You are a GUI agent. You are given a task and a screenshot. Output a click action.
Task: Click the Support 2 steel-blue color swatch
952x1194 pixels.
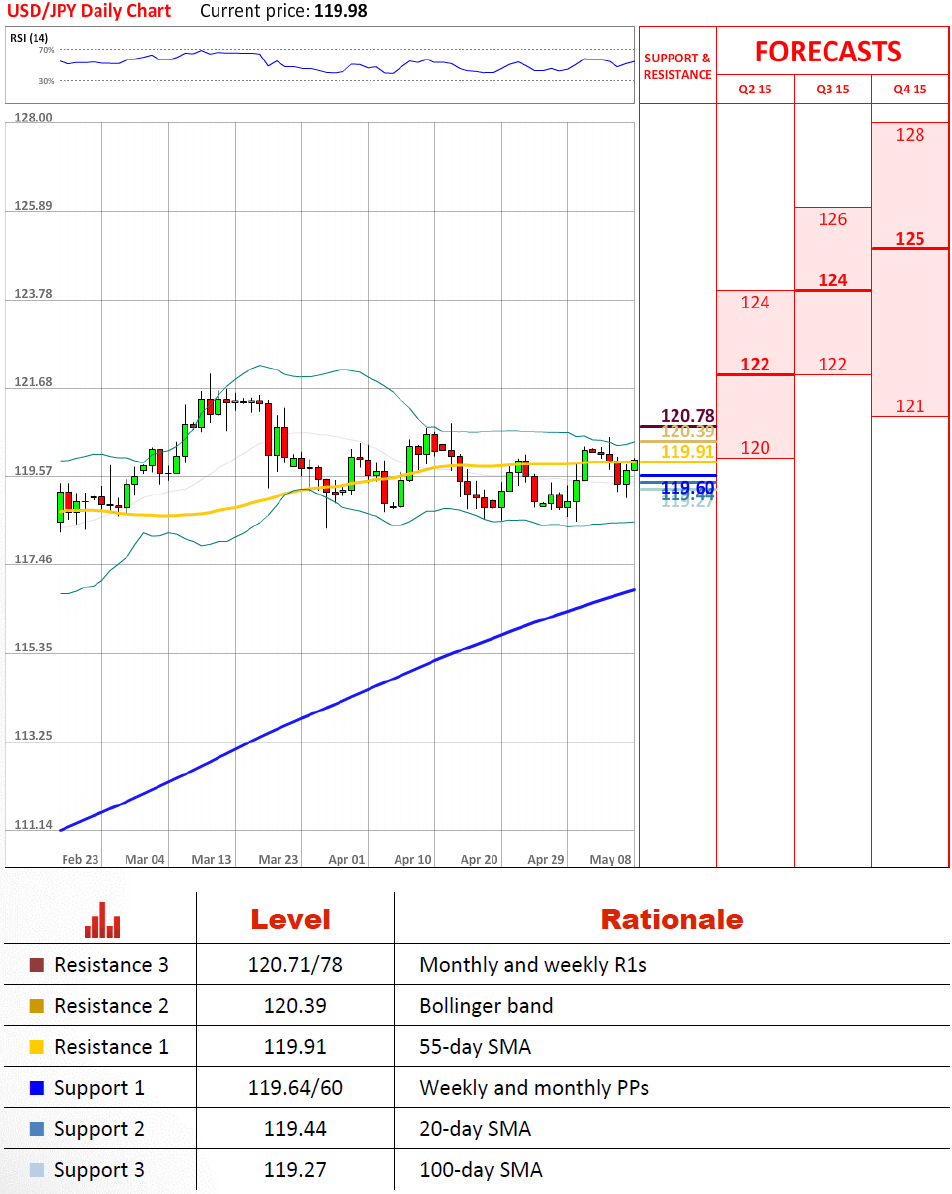[x=37, y=1129]
